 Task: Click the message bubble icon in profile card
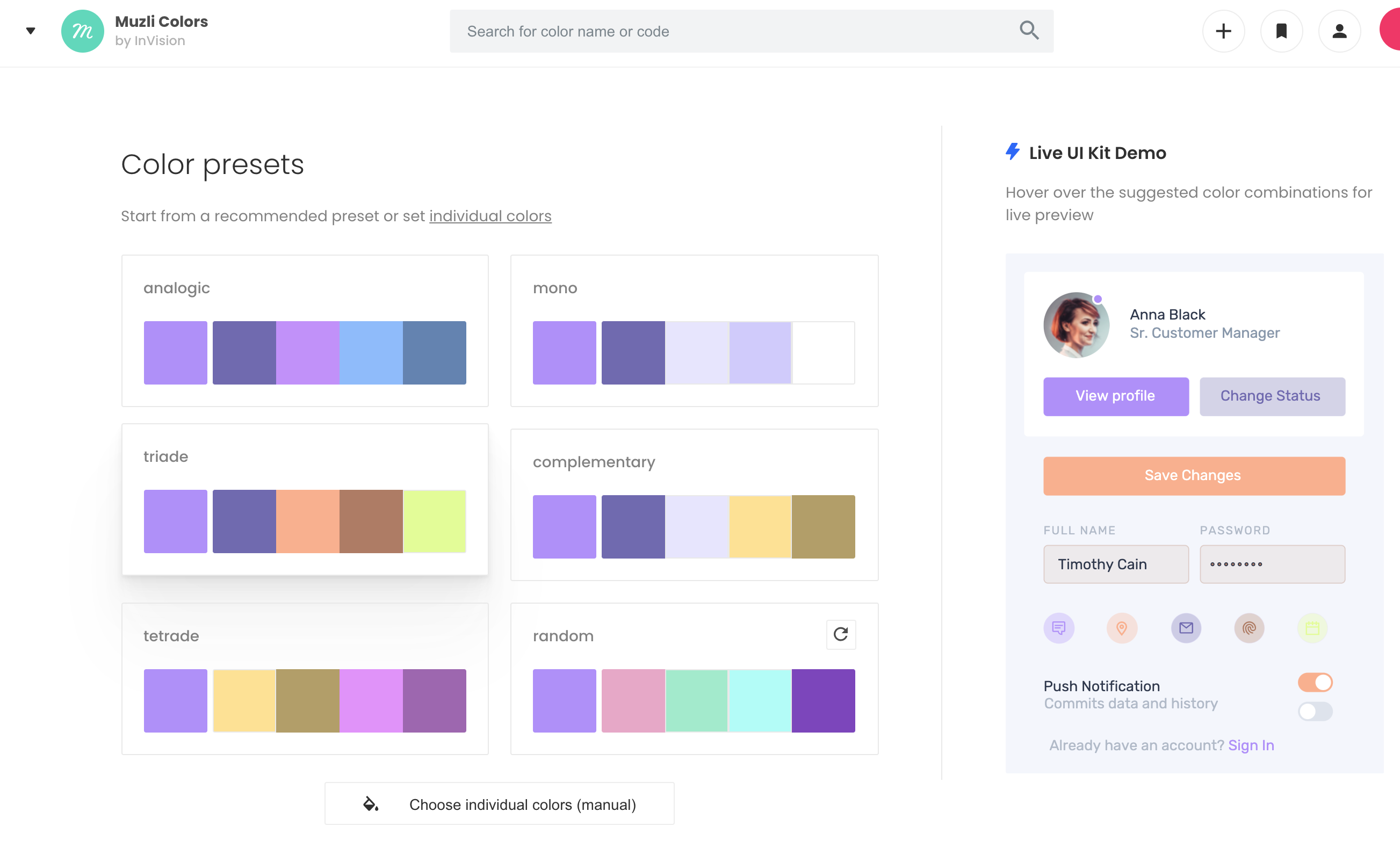[x=1058, y=628]
